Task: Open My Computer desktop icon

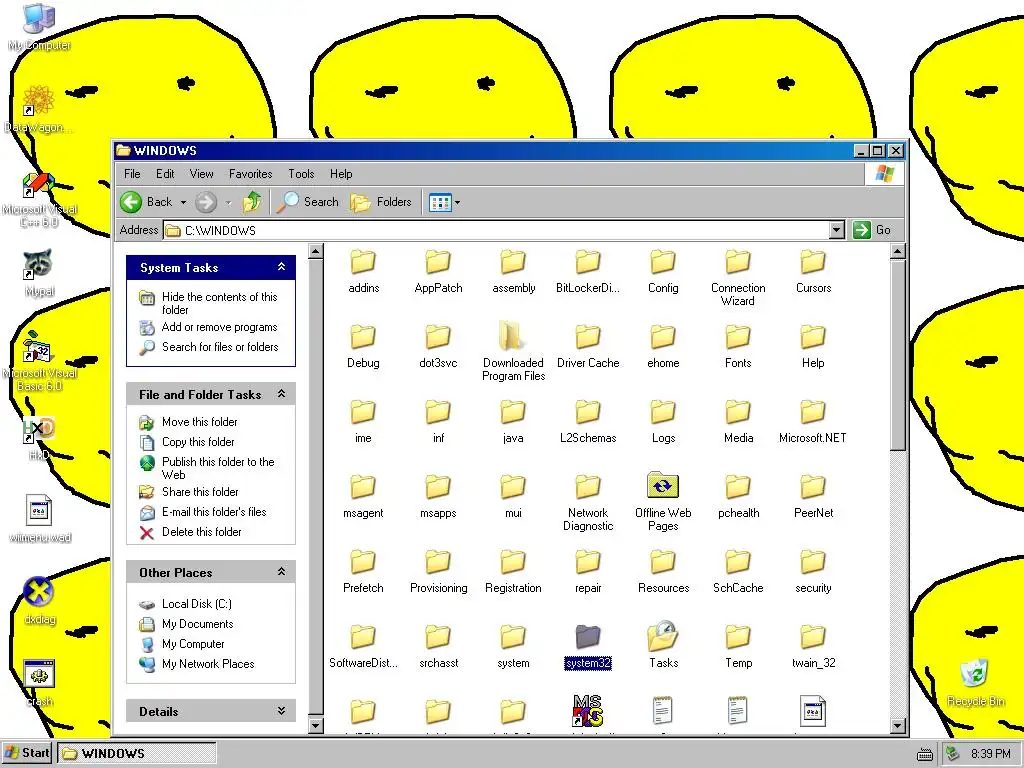Action: click(x=39, y=27)
